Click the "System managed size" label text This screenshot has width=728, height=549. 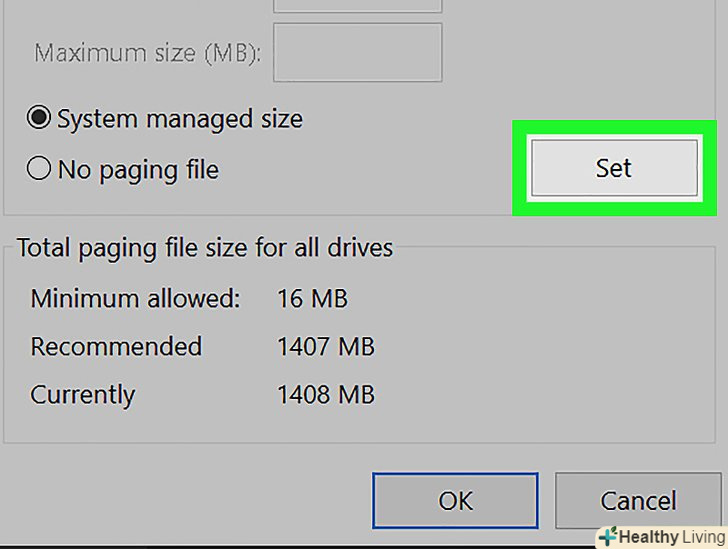179,119
